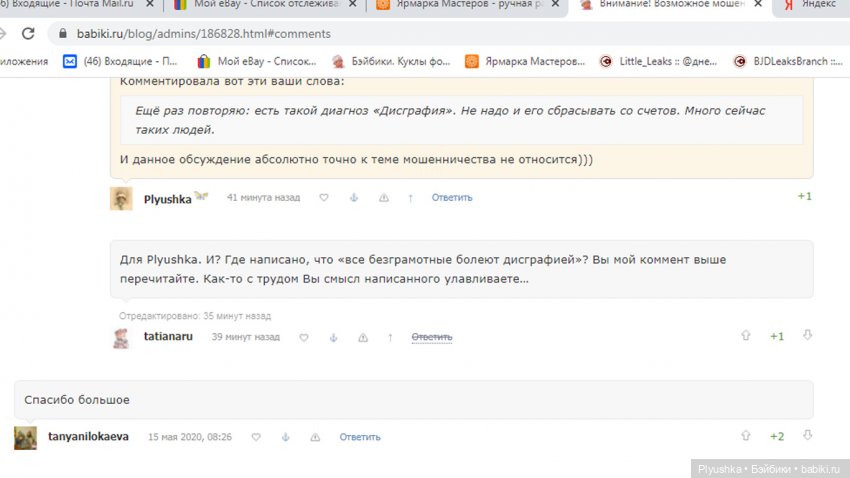Click Plyushka's avatar thumbnail

point(121,198)
